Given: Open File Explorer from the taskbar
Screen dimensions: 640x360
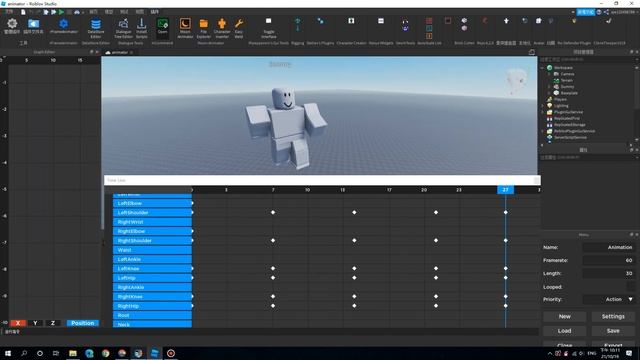Looking at the screenshot, I should coord(73,353).
